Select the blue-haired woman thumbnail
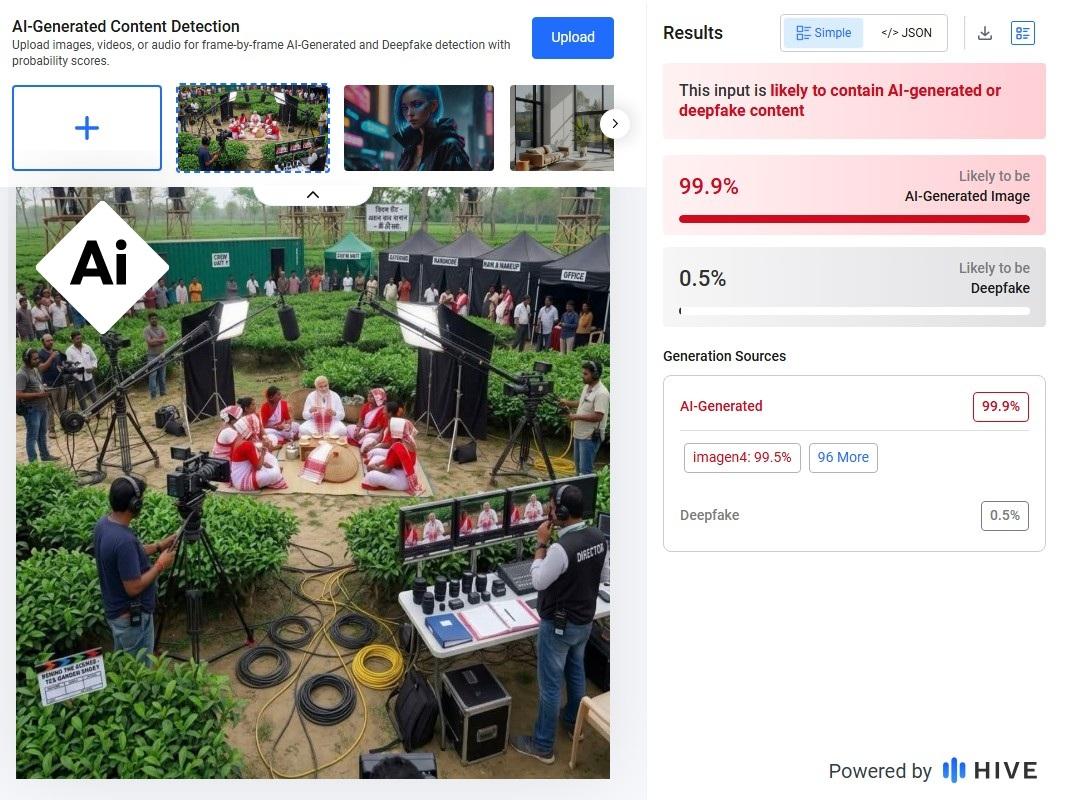 [x=419, y=128]
